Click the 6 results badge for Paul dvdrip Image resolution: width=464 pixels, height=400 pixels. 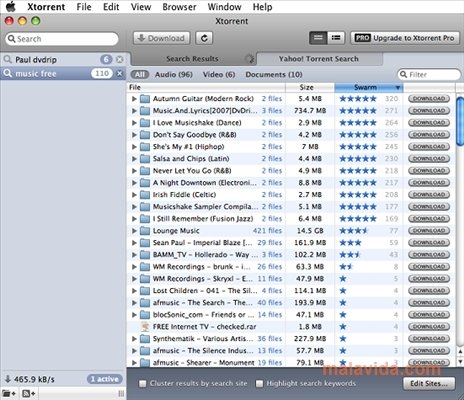[x=106, y=60]
